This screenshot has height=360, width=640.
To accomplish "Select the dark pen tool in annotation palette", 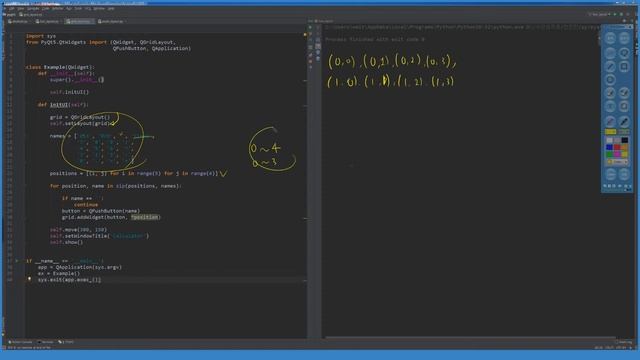I will [624, 121].
